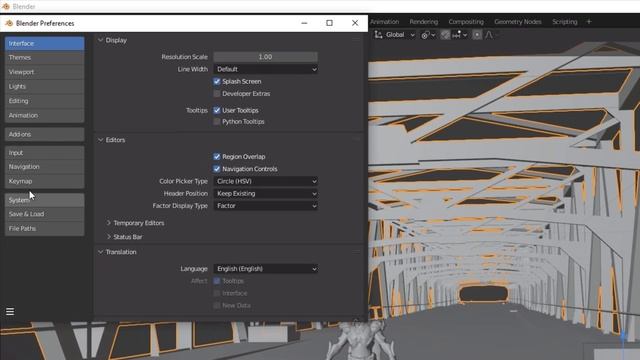Open proportional editing falloff curve icon
The image size is (640, 360).
tap(489, 35)
